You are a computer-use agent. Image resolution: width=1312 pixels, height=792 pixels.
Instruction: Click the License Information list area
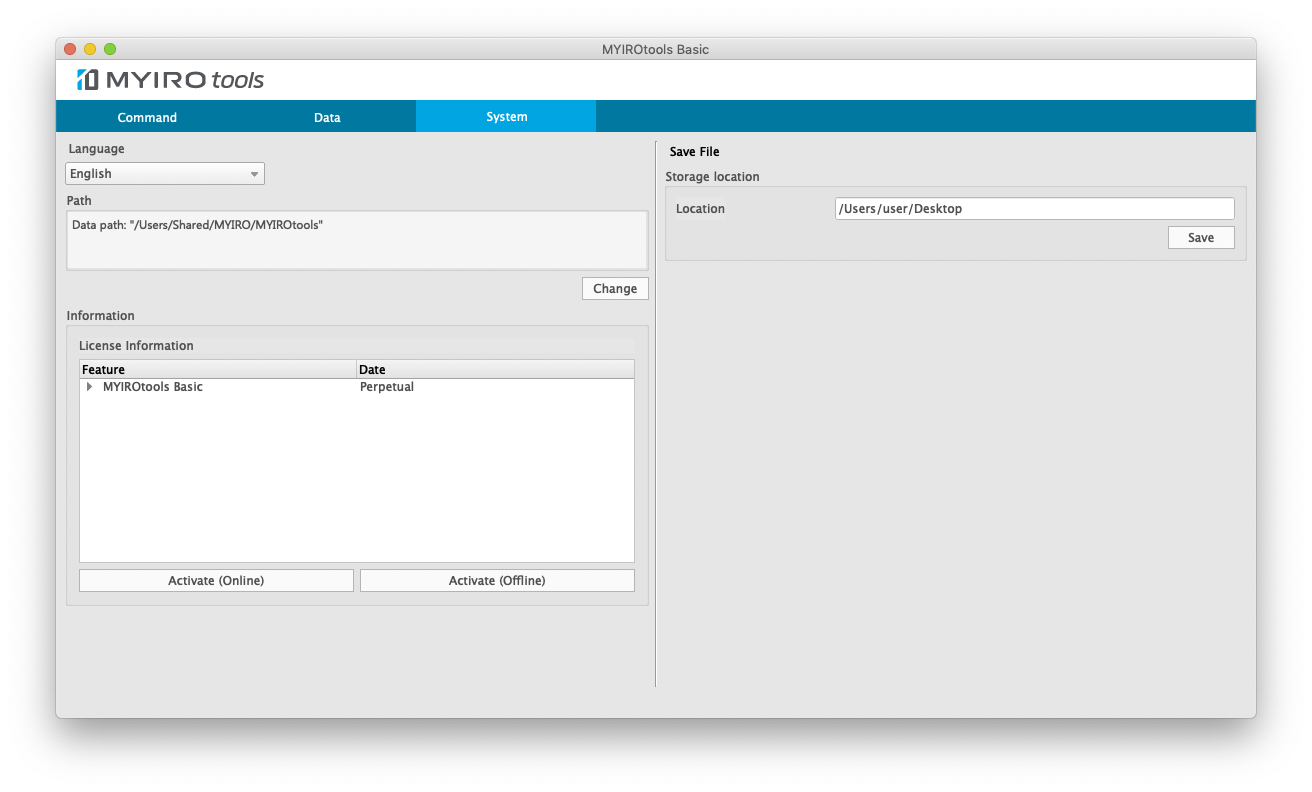click(x=356, y=470)
